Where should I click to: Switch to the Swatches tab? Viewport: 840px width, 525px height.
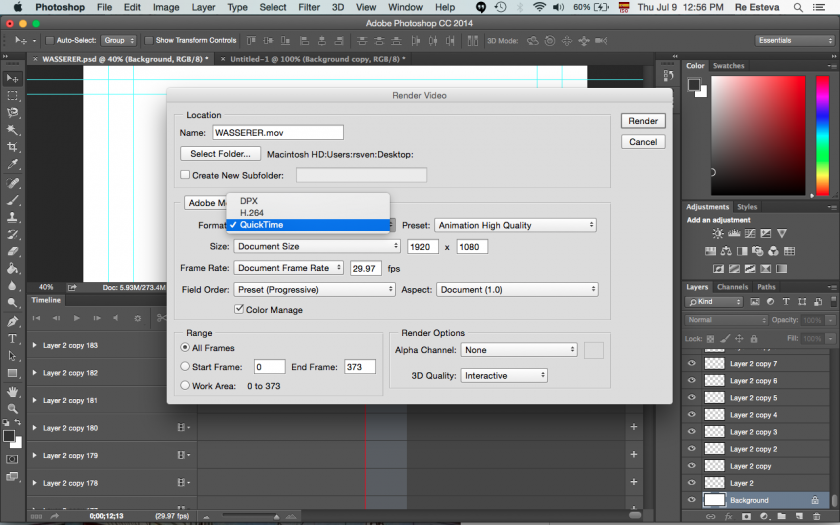click(x=728, y=65)
